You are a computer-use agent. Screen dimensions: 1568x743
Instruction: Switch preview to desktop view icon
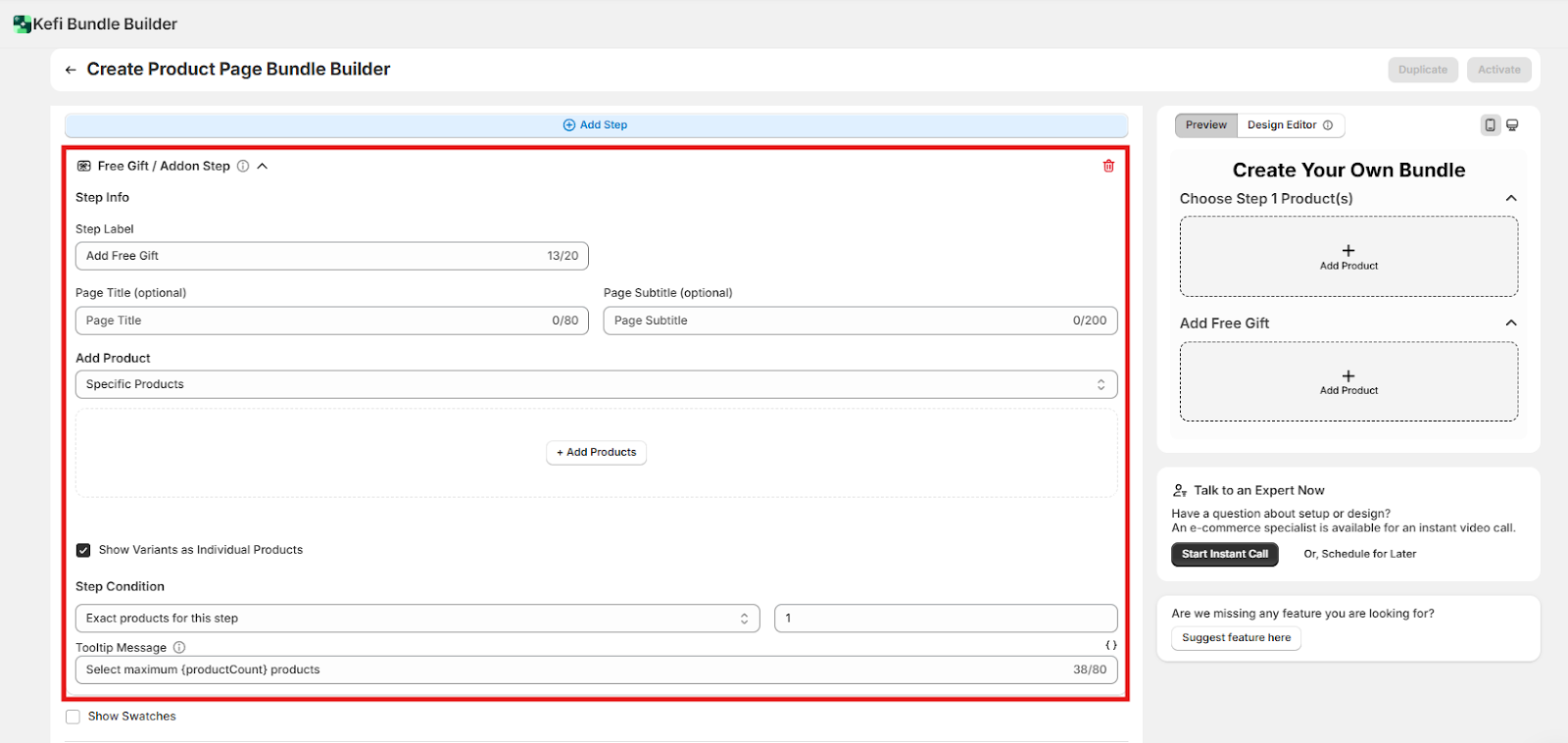click(x=1512, y=125)
